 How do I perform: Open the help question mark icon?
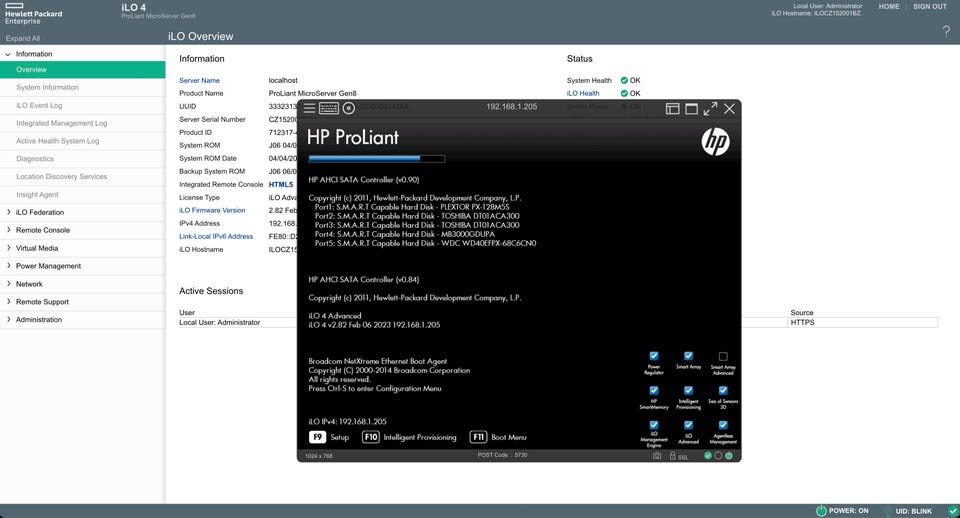946,32
